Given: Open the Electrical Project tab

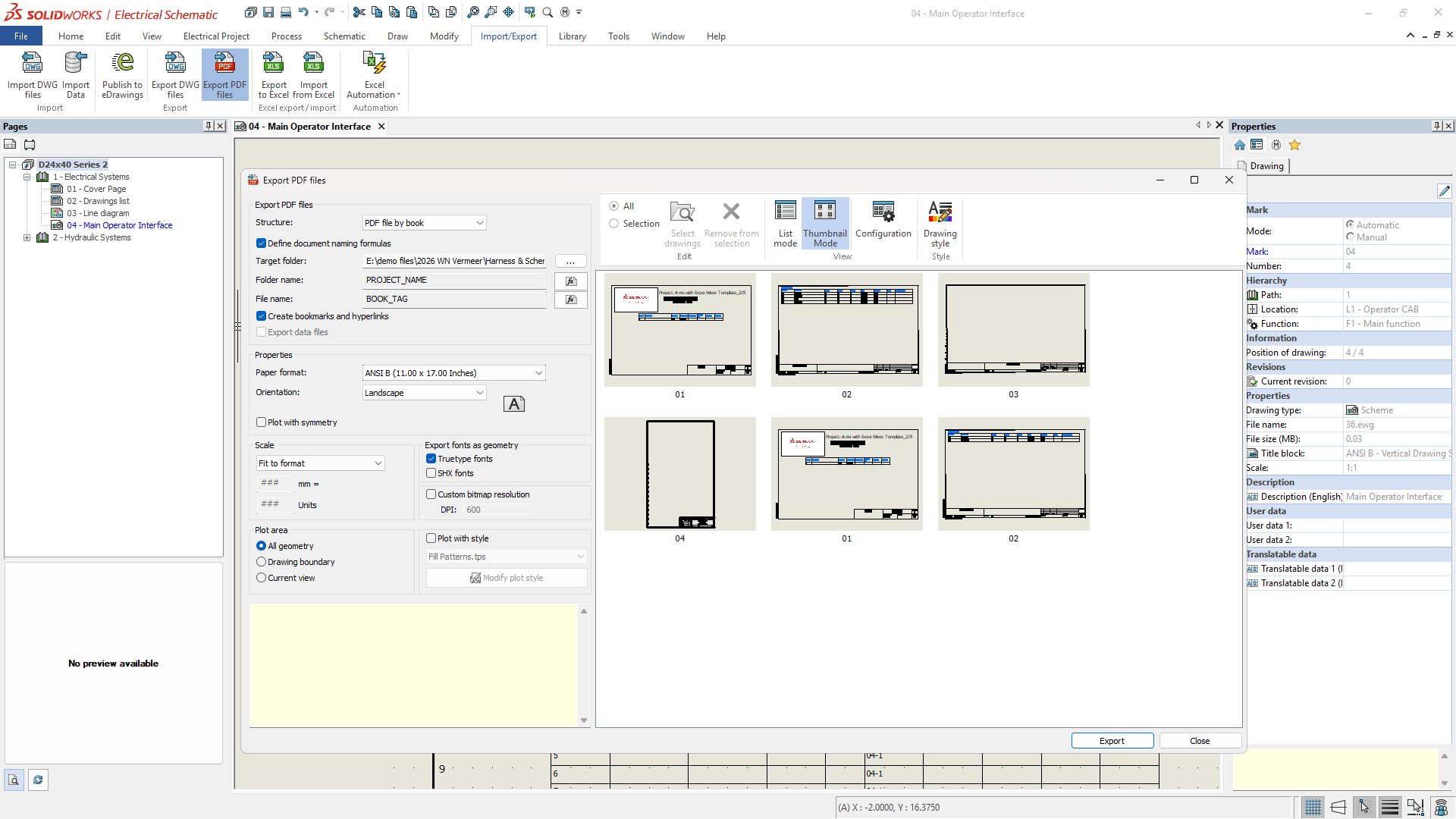Looking at the screenshot, I should pos(216,36).
